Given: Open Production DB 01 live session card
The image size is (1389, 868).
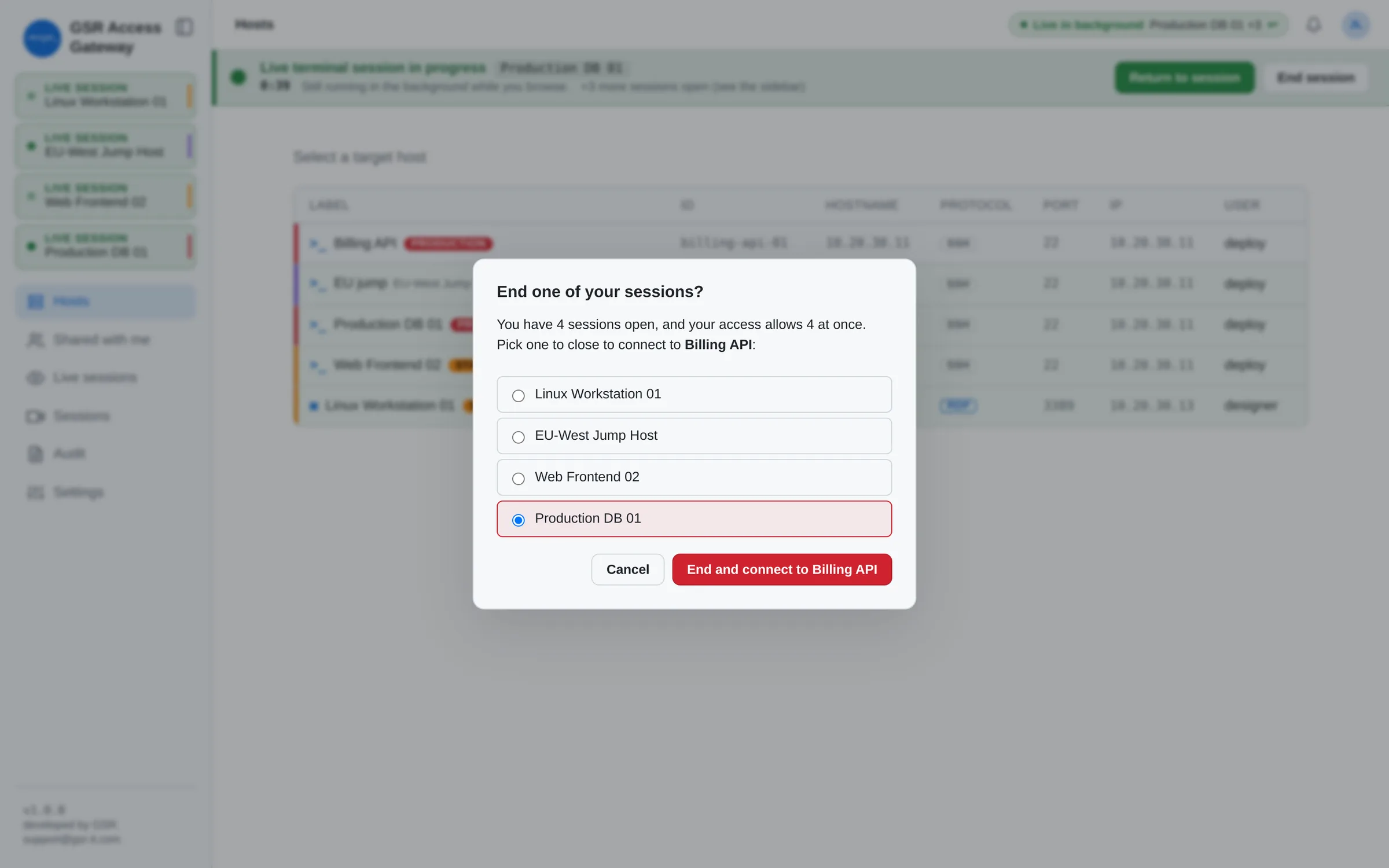Looking at the screenshot, I should click(105, 247).
